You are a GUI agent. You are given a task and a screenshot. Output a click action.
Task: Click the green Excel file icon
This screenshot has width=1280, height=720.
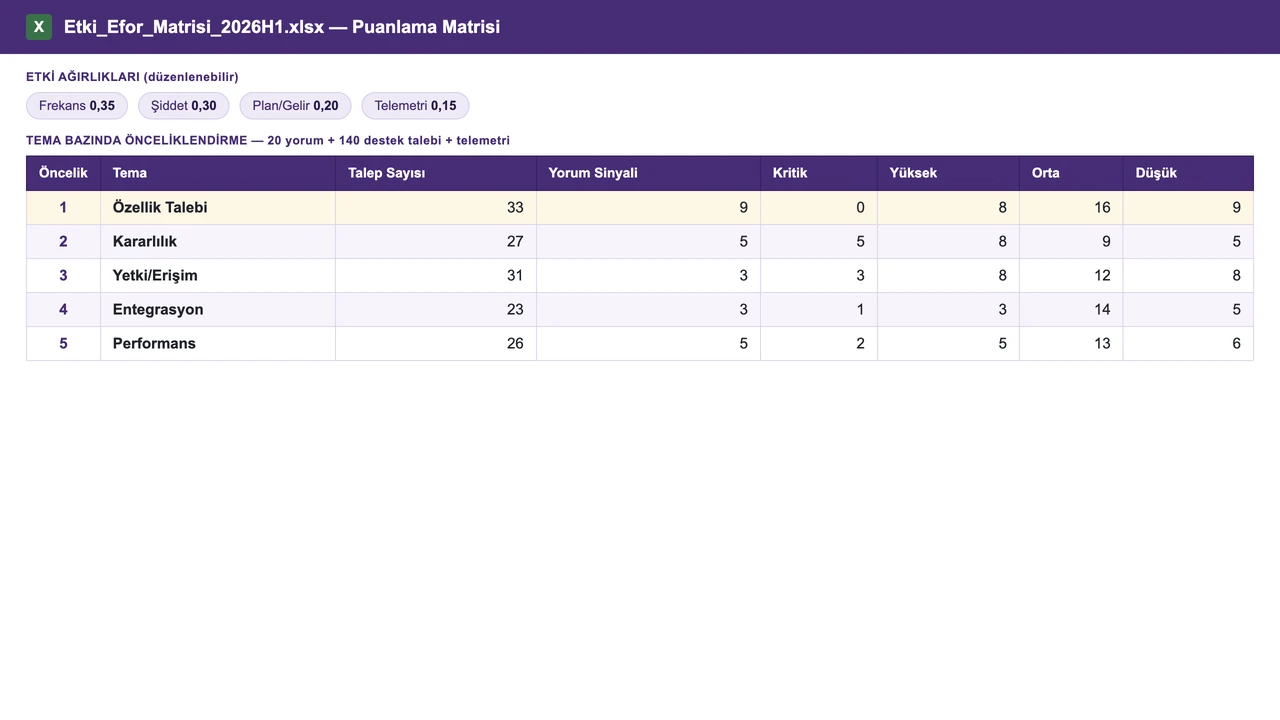point(39,27)
